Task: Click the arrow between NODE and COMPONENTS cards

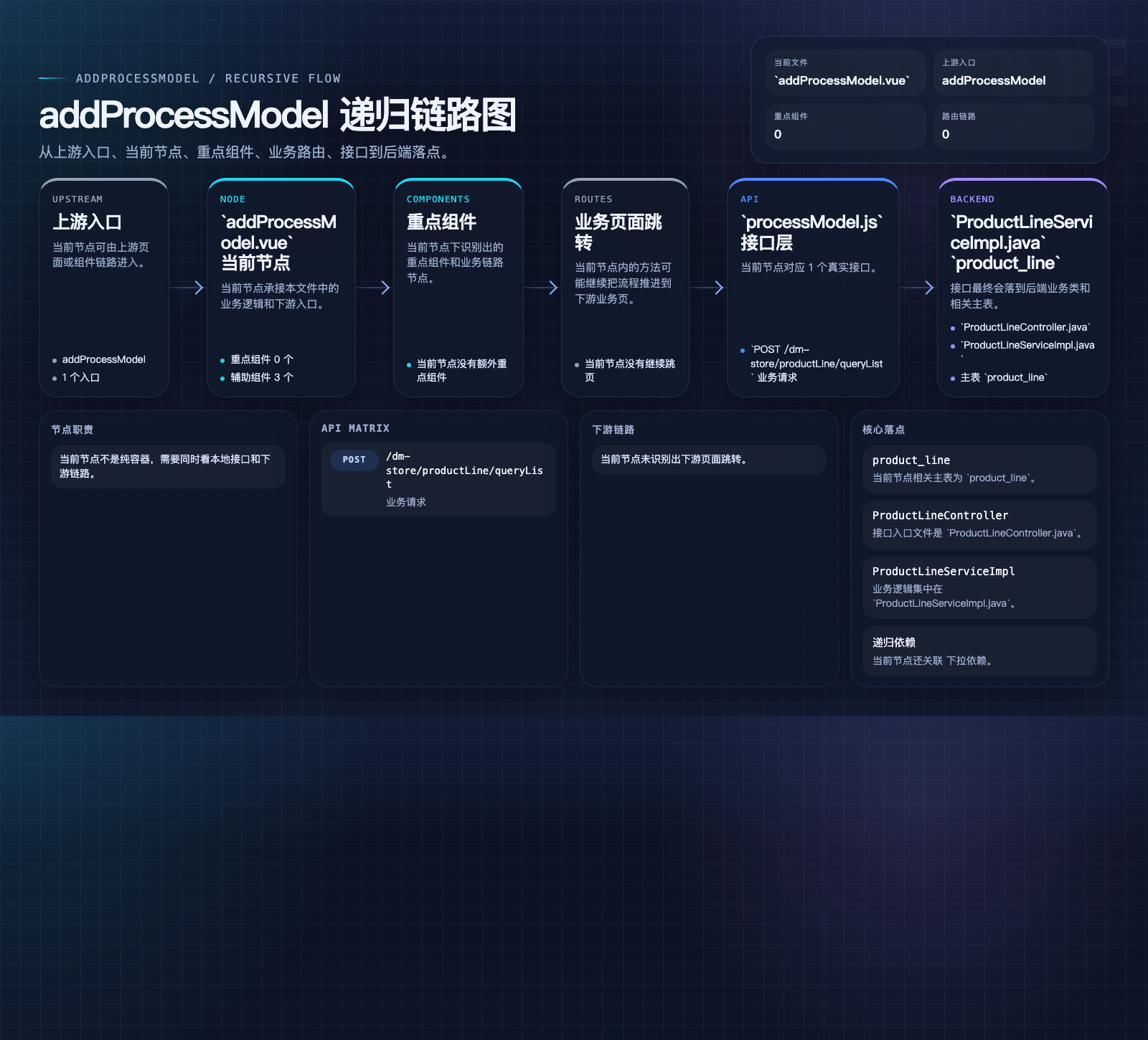Action: pos(375,288)
